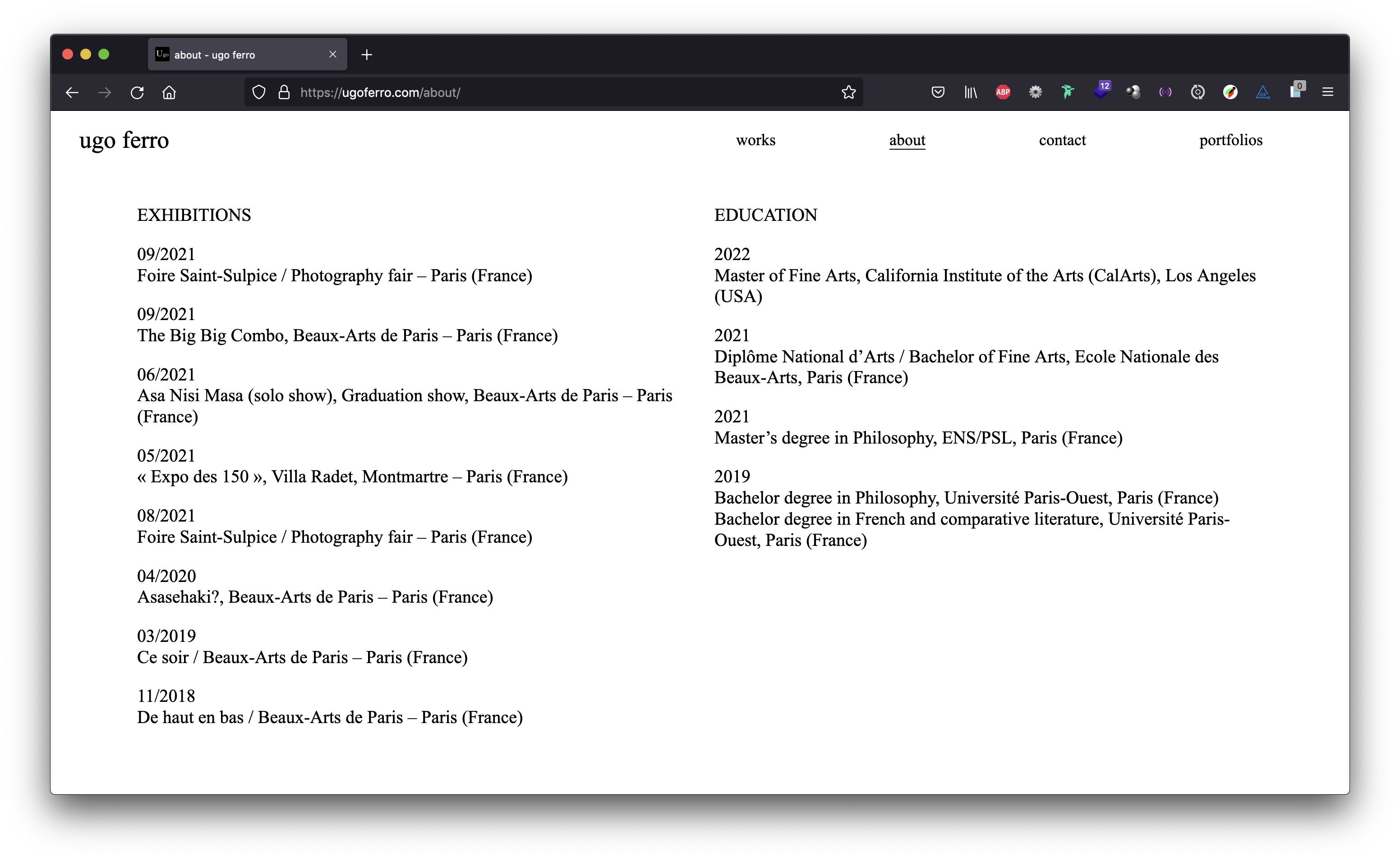The height and width of the screenshot is (861, 1400).
Task: Click the Firefox refresh/reload icon
Action: click(x=137, y=92)
